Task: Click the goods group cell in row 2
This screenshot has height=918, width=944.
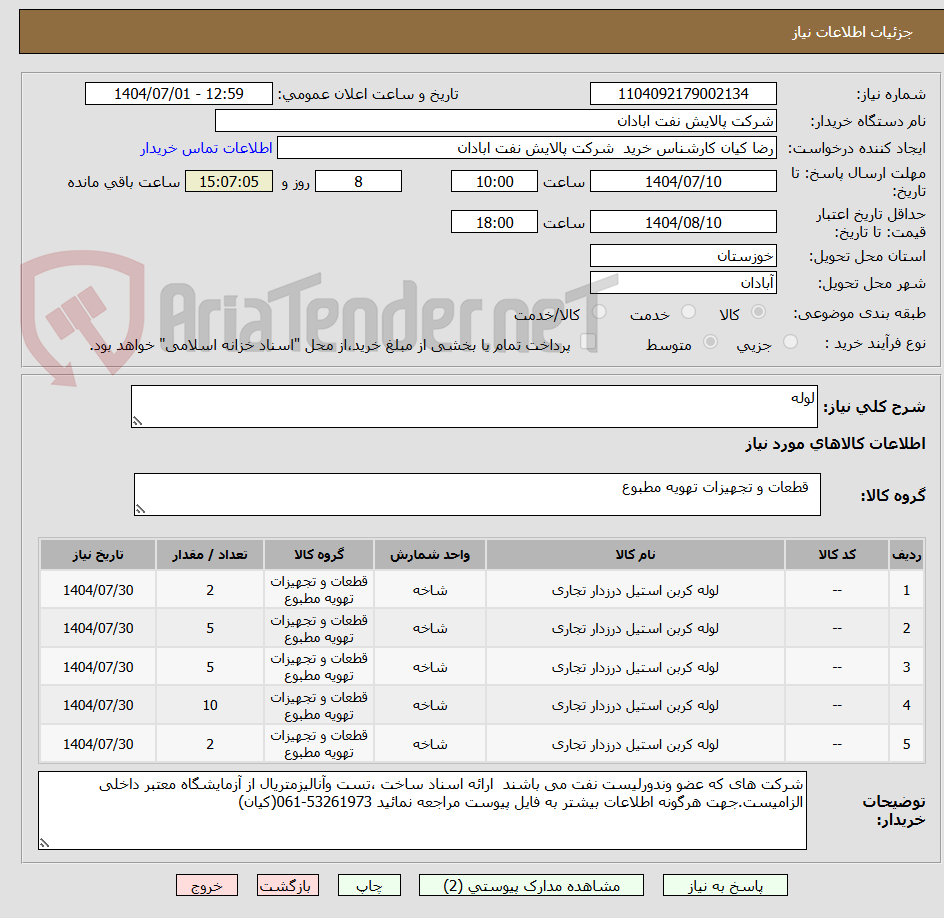Action: pyautogui.click(x=318, y=628)
